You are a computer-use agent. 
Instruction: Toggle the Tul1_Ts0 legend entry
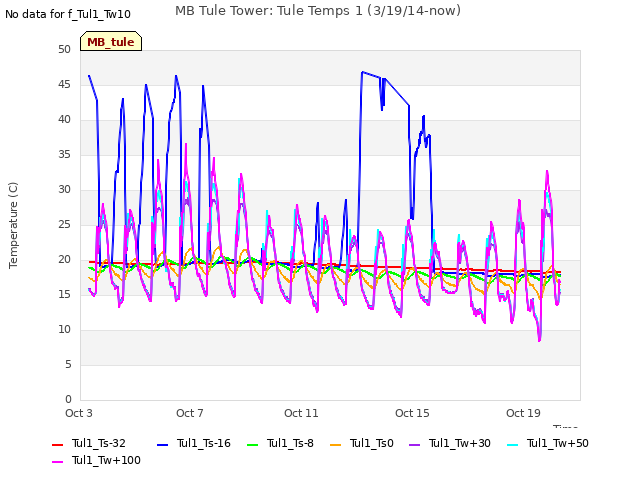(x=362, y=443)
